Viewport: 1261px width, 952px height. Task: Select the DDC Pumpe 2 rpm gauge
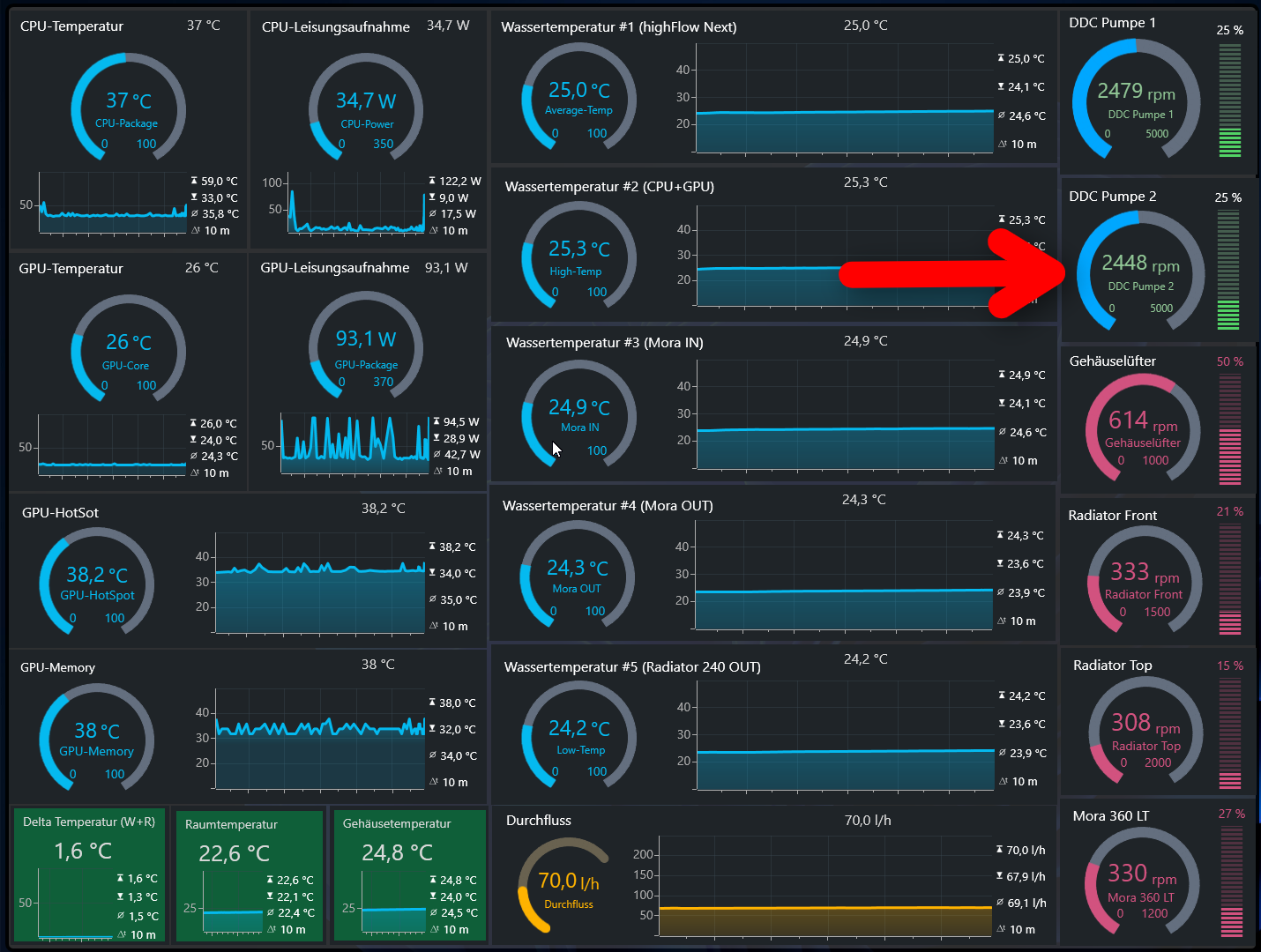click(x=1140, y=272)
